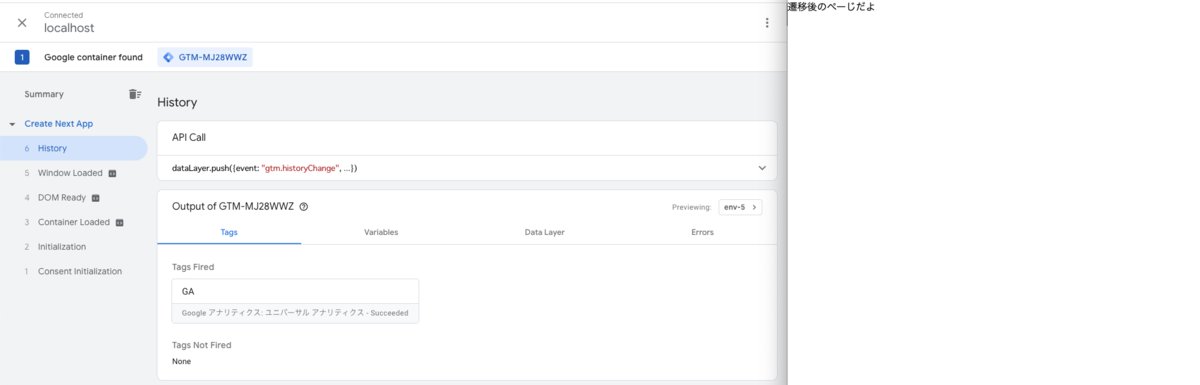This screenshot has width=1200, height=385.
Task: Click the blue tag icon in GTM-MJ28WWZ chip
Action: 168,57
